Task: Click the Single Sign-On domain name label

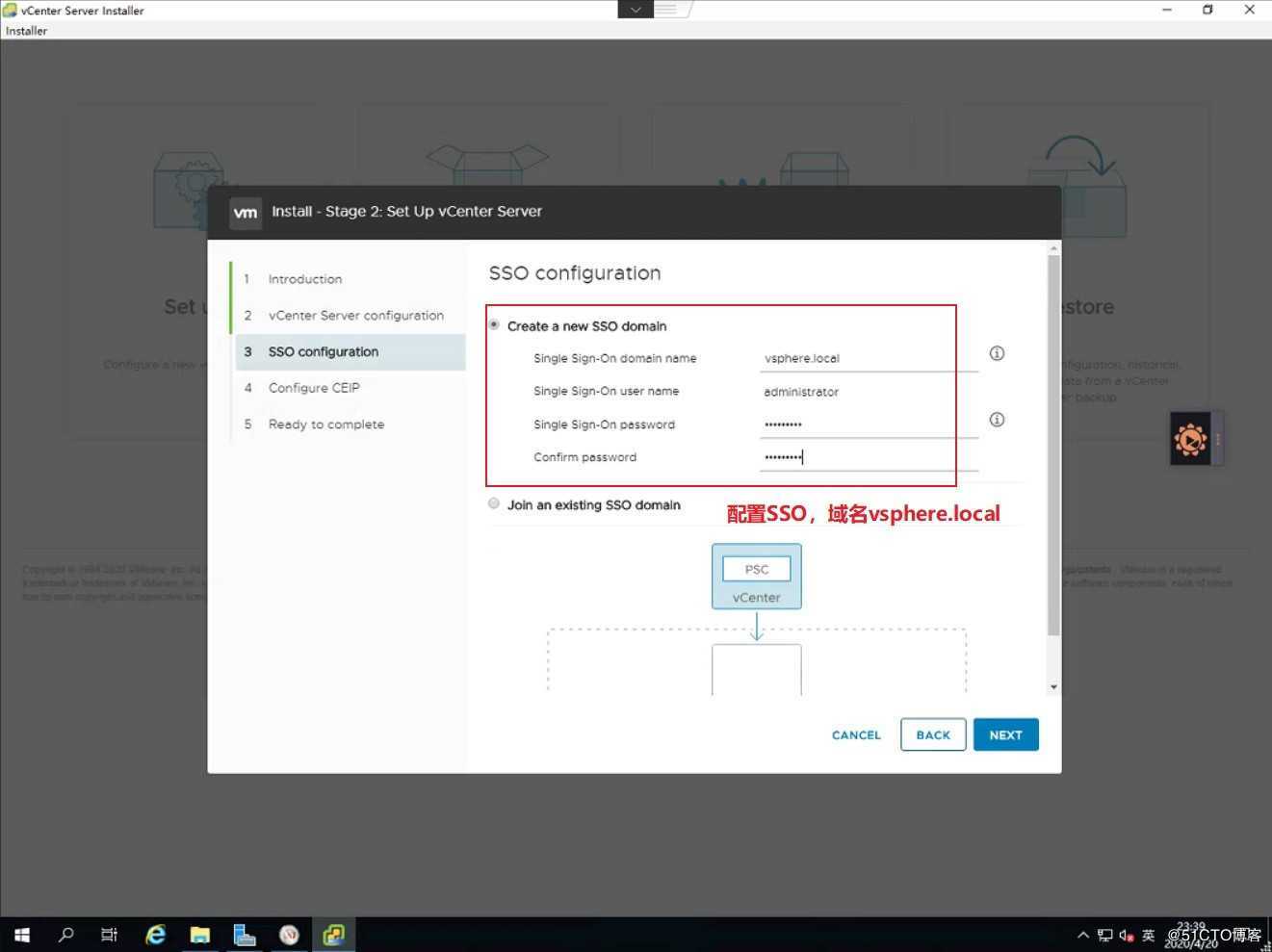Action: click(615, 358)
